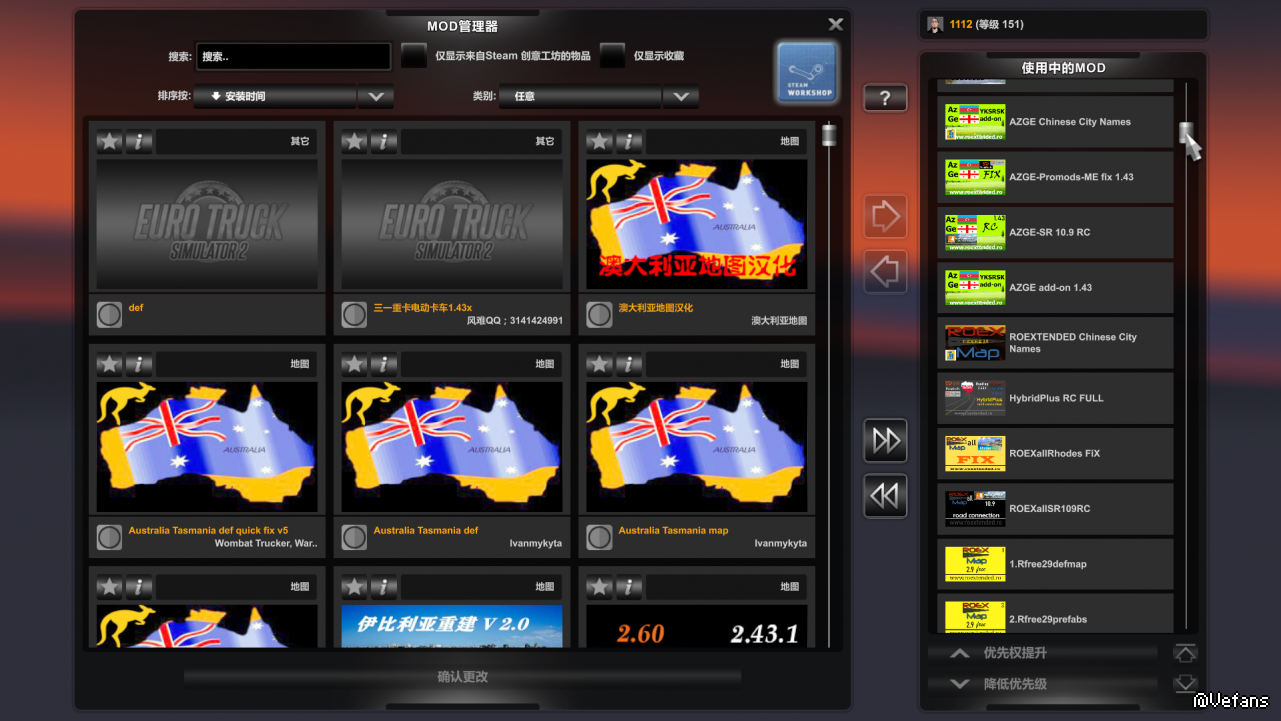Activate selected mod with single right arrow

(886, 217)
